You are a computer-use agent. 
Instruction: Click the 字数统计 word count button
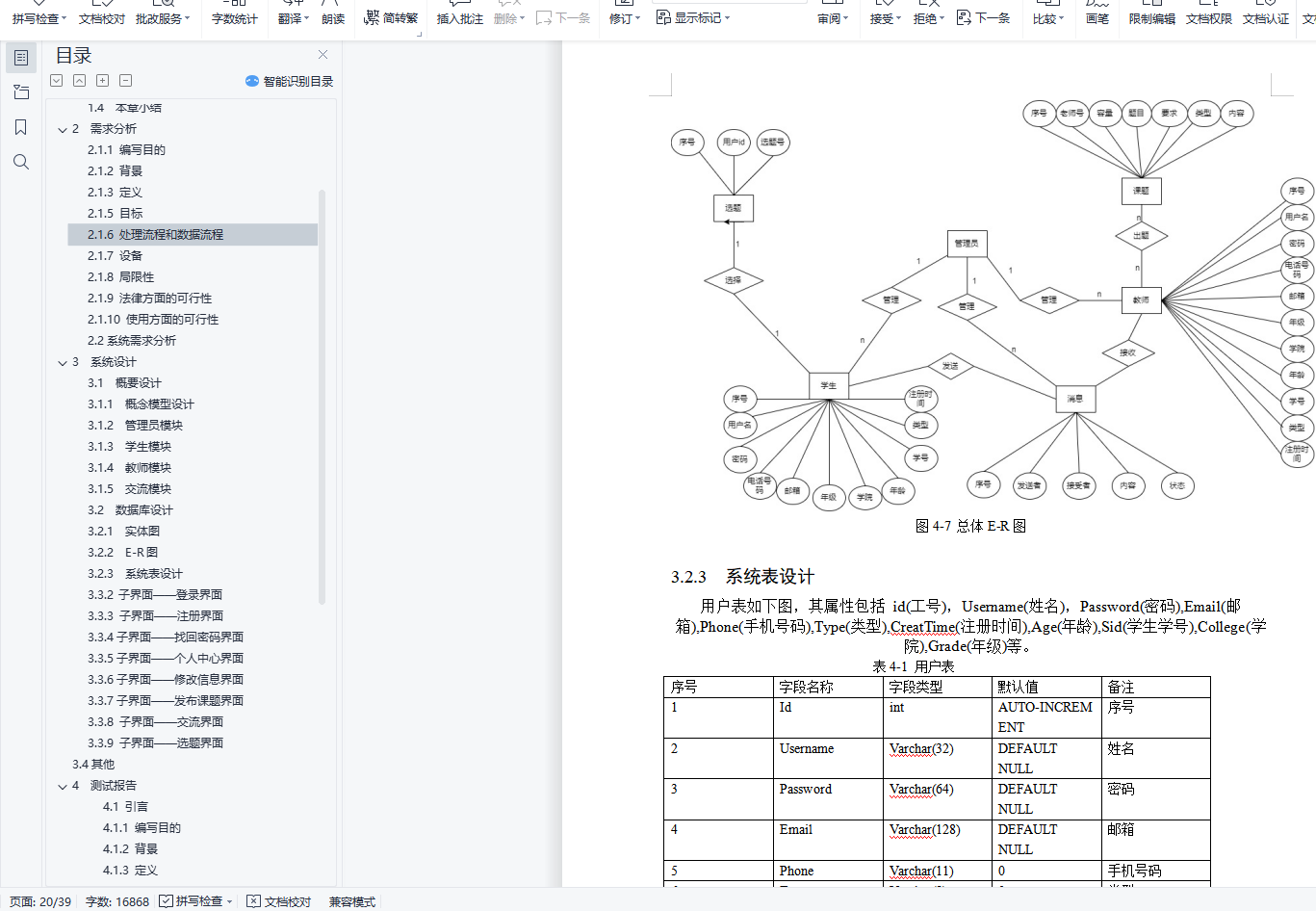point(235,18)
